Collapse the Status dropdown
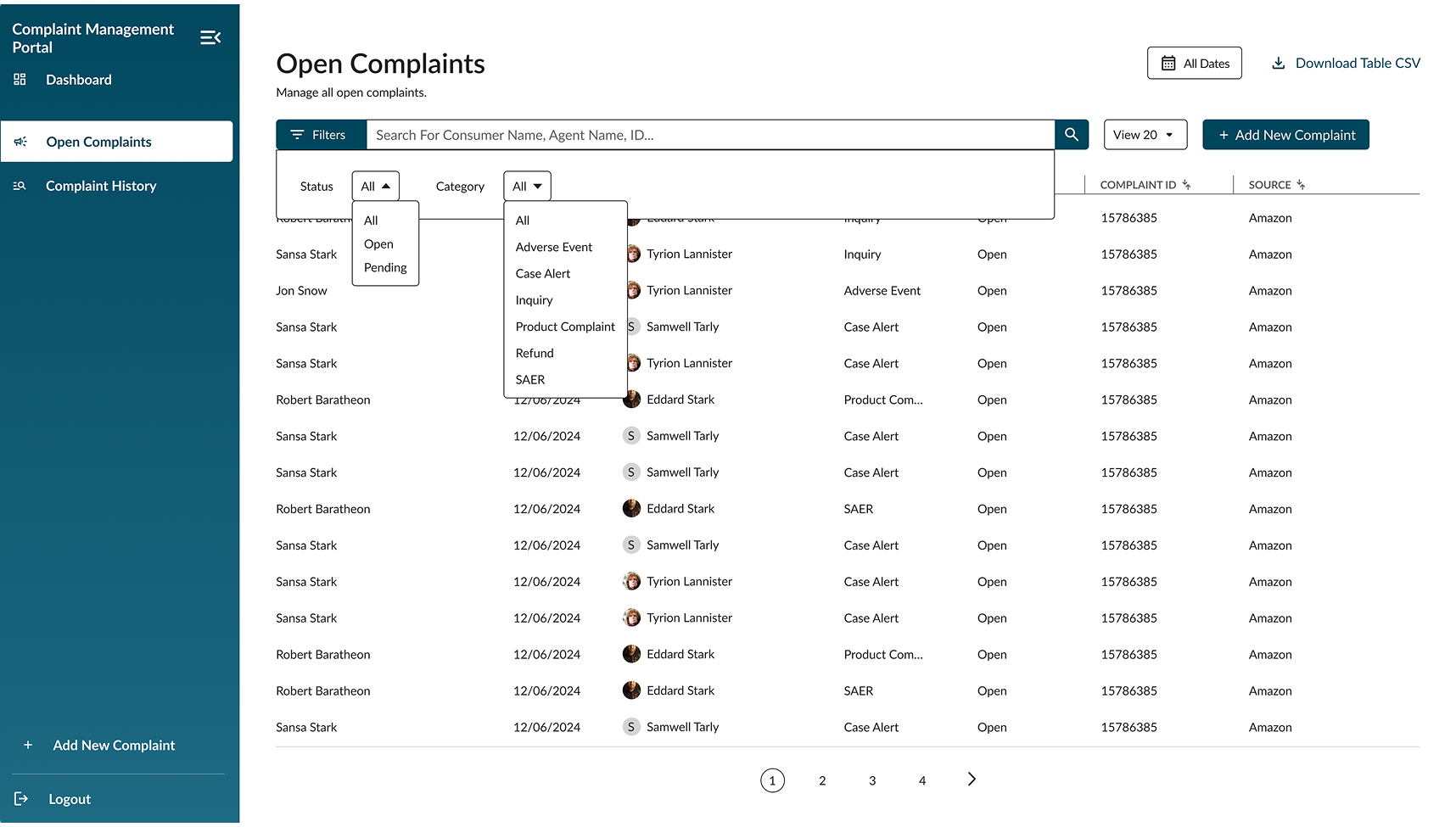 [x=375, y=187]
